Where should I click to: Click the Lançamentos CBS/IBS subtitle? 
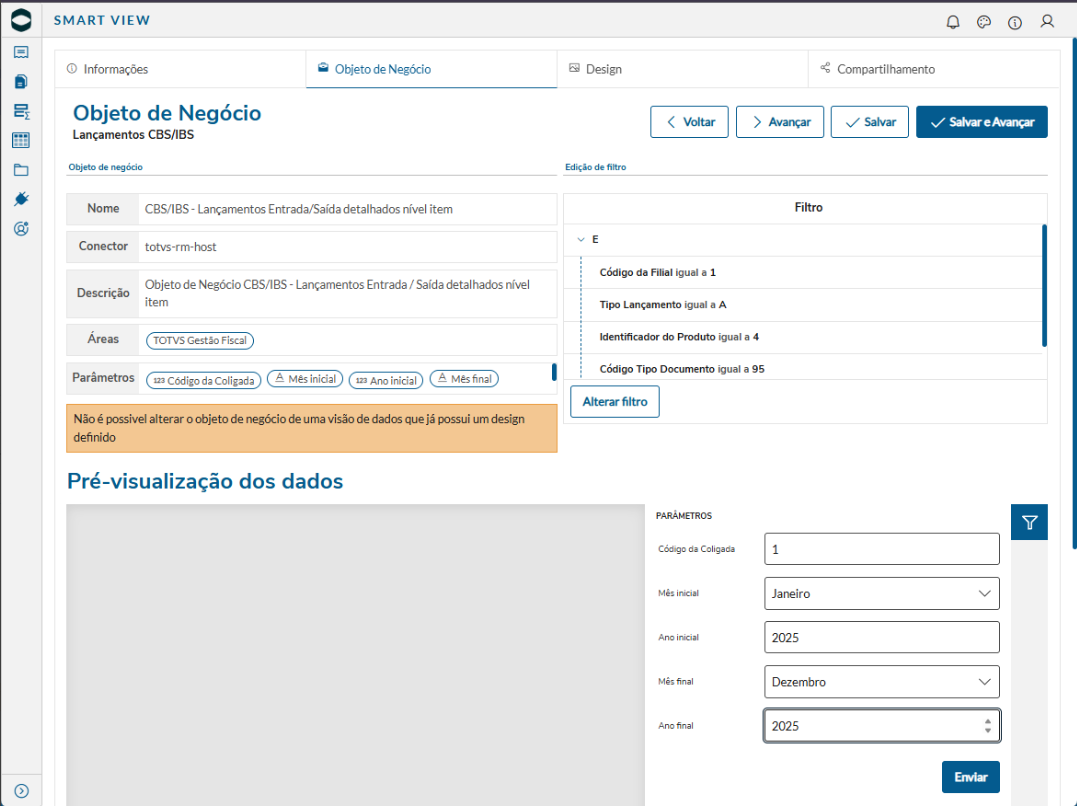click(133, 135)
